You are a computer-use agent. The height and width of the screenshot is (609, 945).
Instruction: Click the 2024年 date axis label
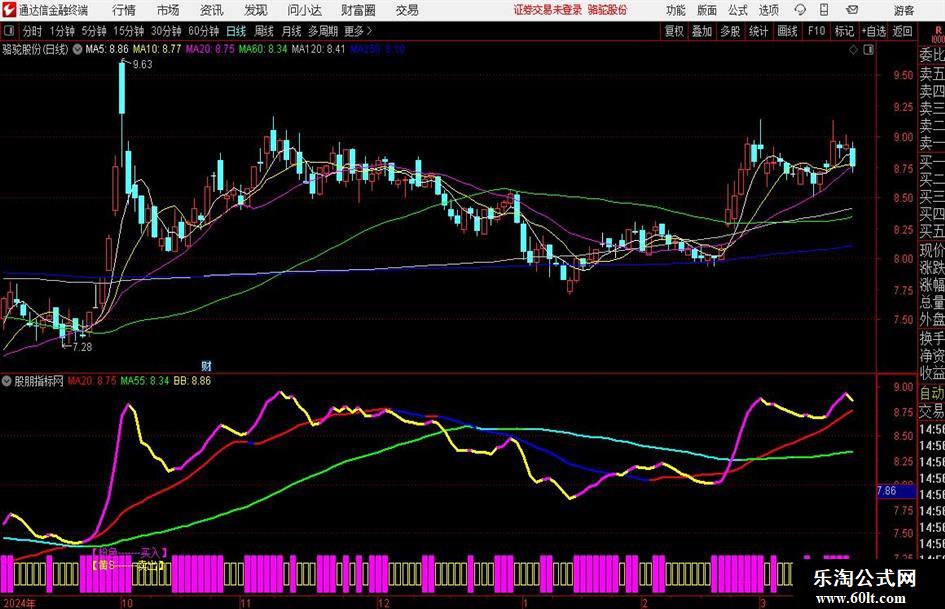[19, 603]
